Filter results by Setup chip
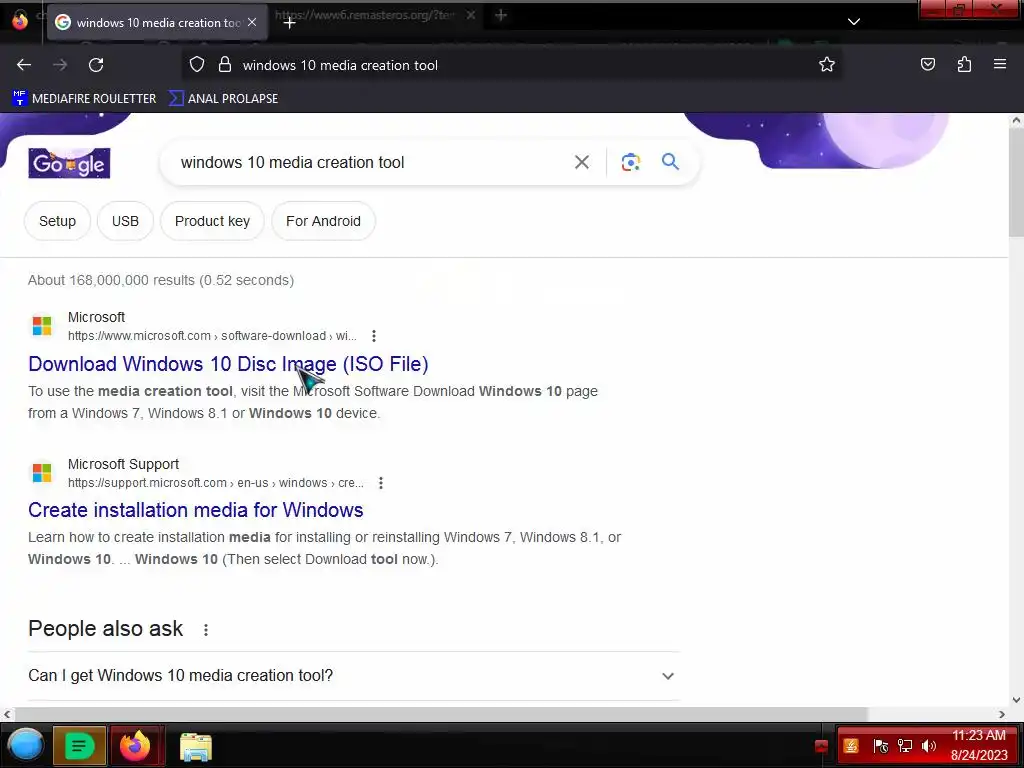Screen dimensions: 1024x768 coord(57,221)
